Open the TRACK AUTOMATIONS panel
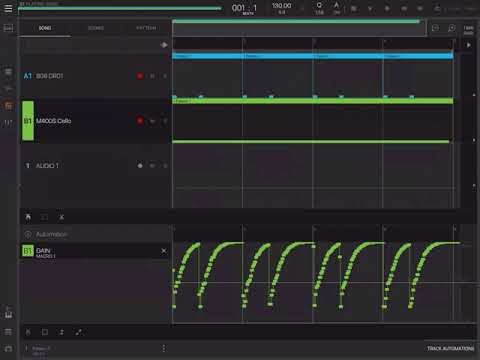This screenshot has width=480, height=360. click(x=450, y=348)
